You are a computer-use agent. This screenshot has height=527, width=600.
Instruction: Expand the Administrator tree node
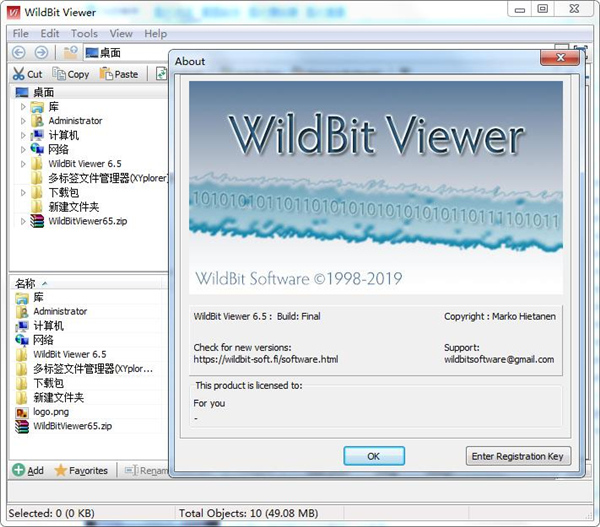tap(23, 121)
